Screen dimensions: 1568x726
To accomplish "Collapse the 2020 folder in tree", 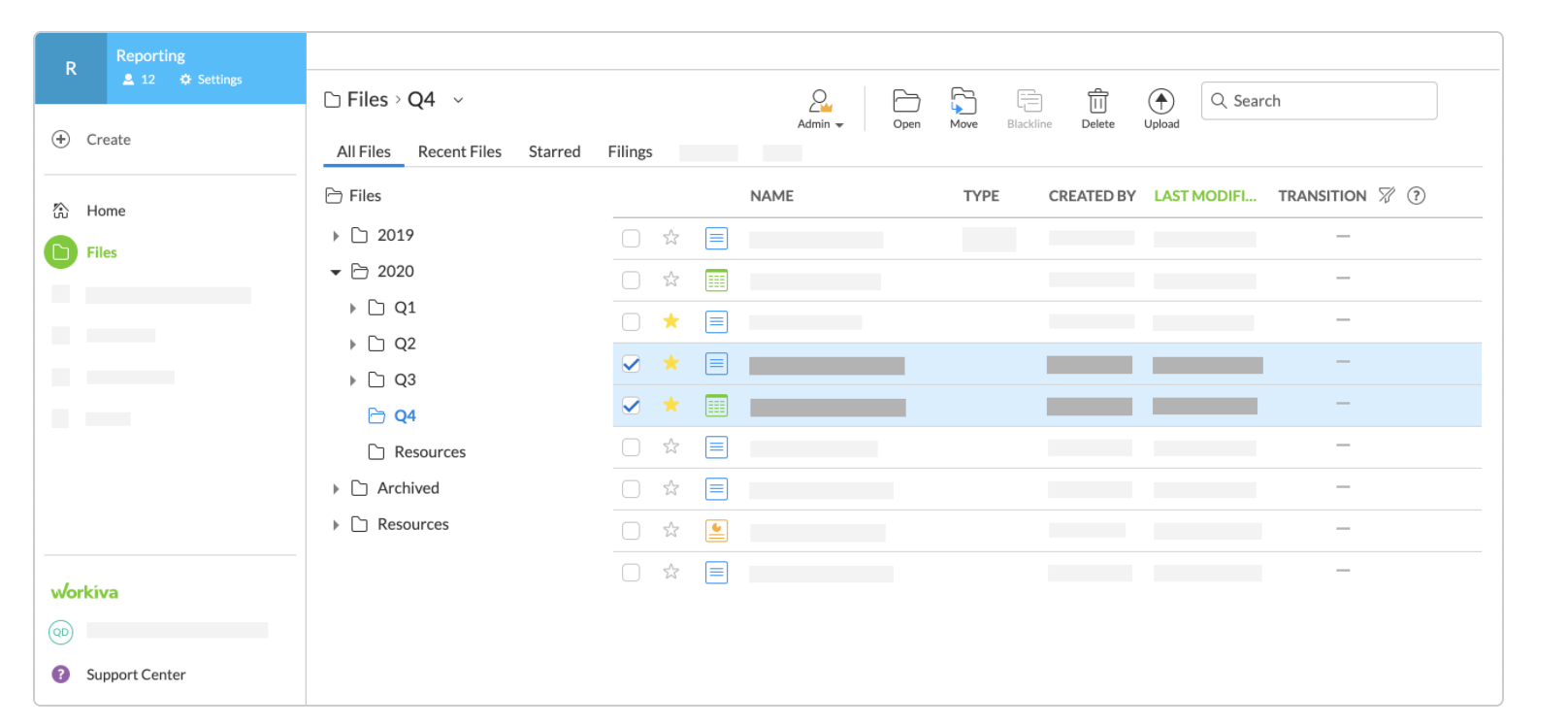I will pyautogui.click(x=336, y=272).
